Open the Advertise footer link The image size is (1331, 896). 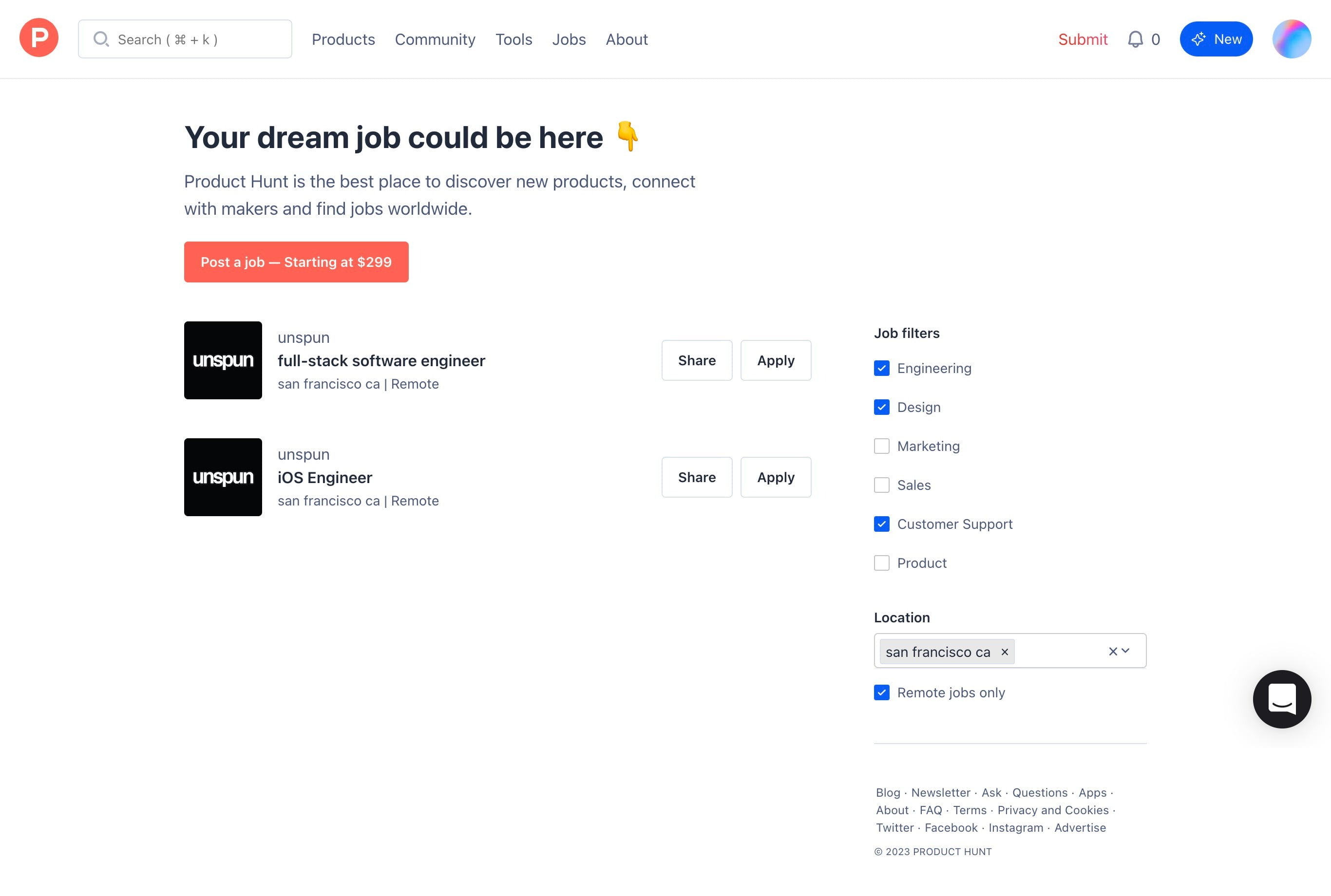coord(1080,827)
